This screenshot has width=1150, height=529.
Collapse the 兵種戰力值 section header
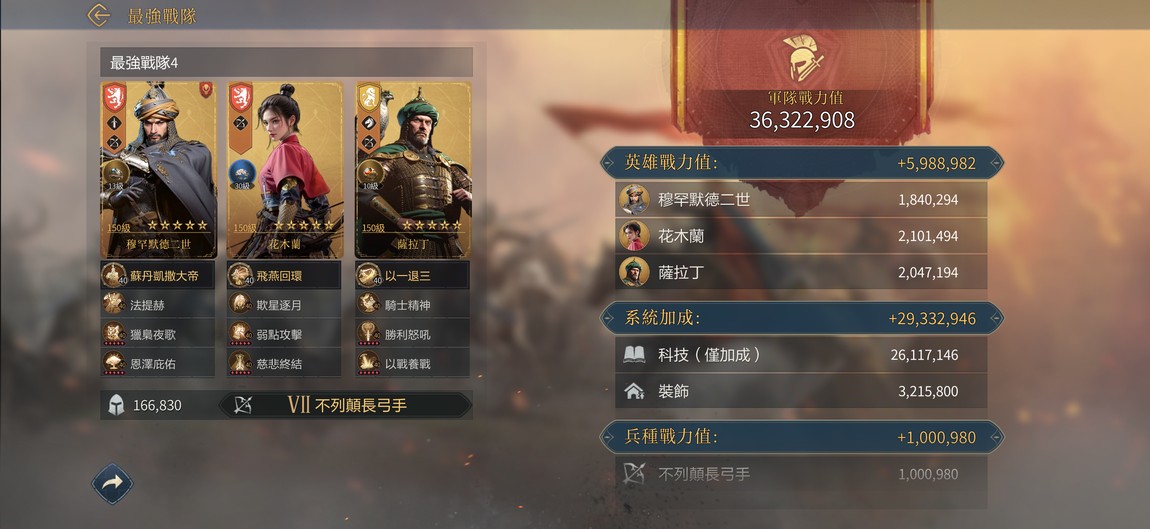[802, 437]
